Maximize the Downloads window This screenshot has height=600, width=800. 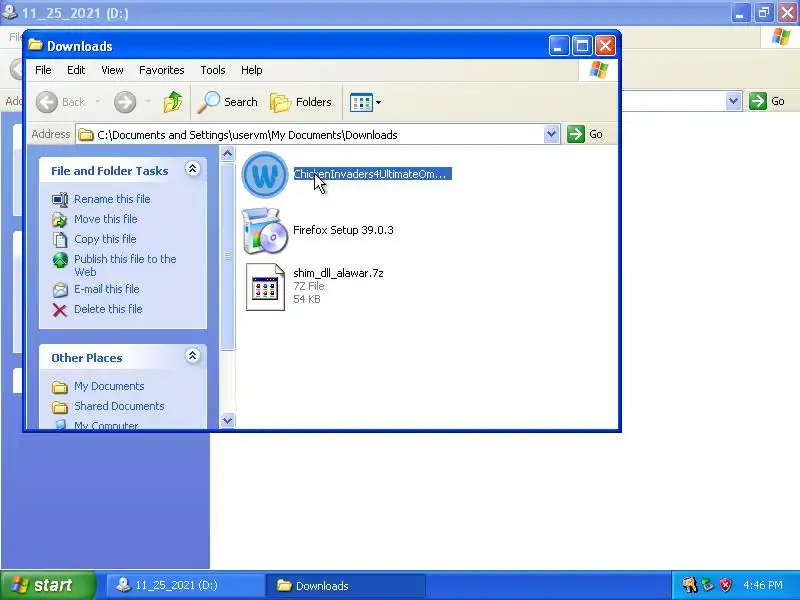coord(582,46)
